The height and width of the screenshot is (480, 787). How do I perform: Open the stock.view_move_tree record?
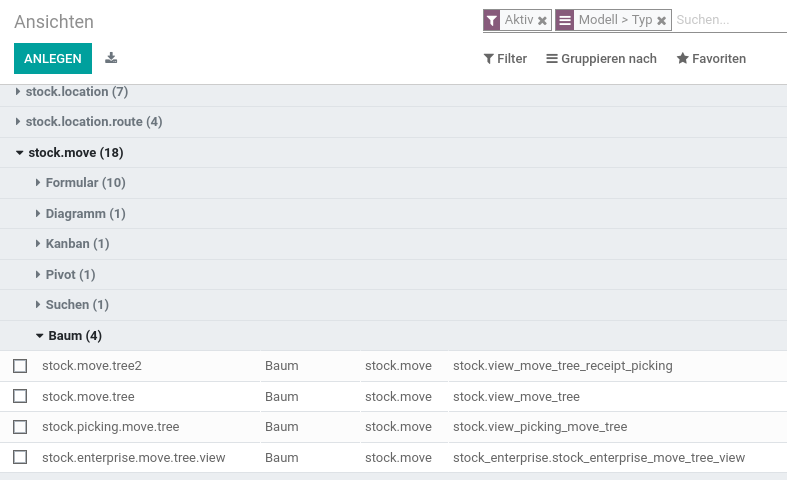click(516, 397)
